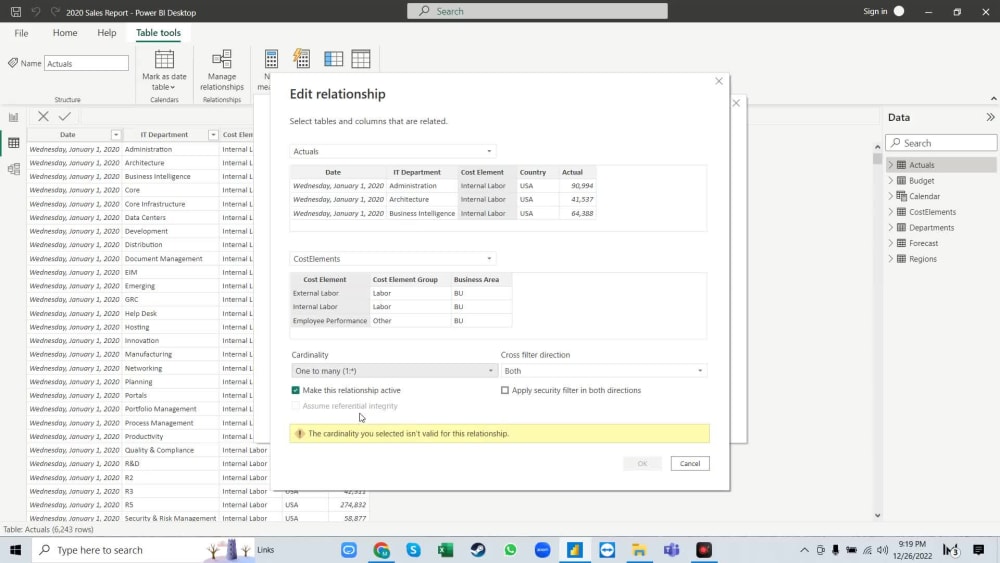1000x563 pixels.
Task: Click the Redo arrow in title bar
Action: point(55,11)
